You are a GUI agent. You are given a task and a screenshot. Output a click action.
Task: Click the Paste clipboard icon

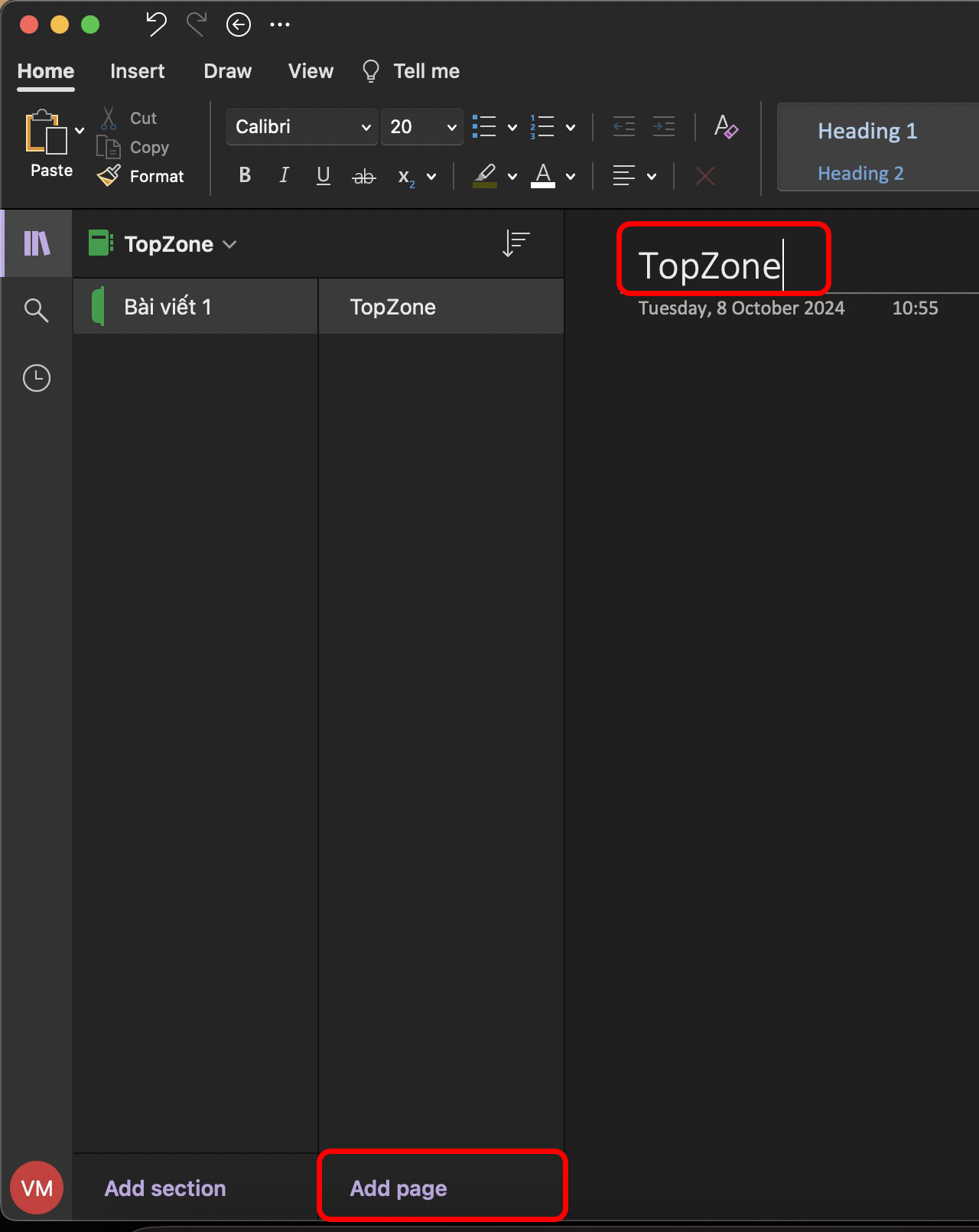coord(45,132)
